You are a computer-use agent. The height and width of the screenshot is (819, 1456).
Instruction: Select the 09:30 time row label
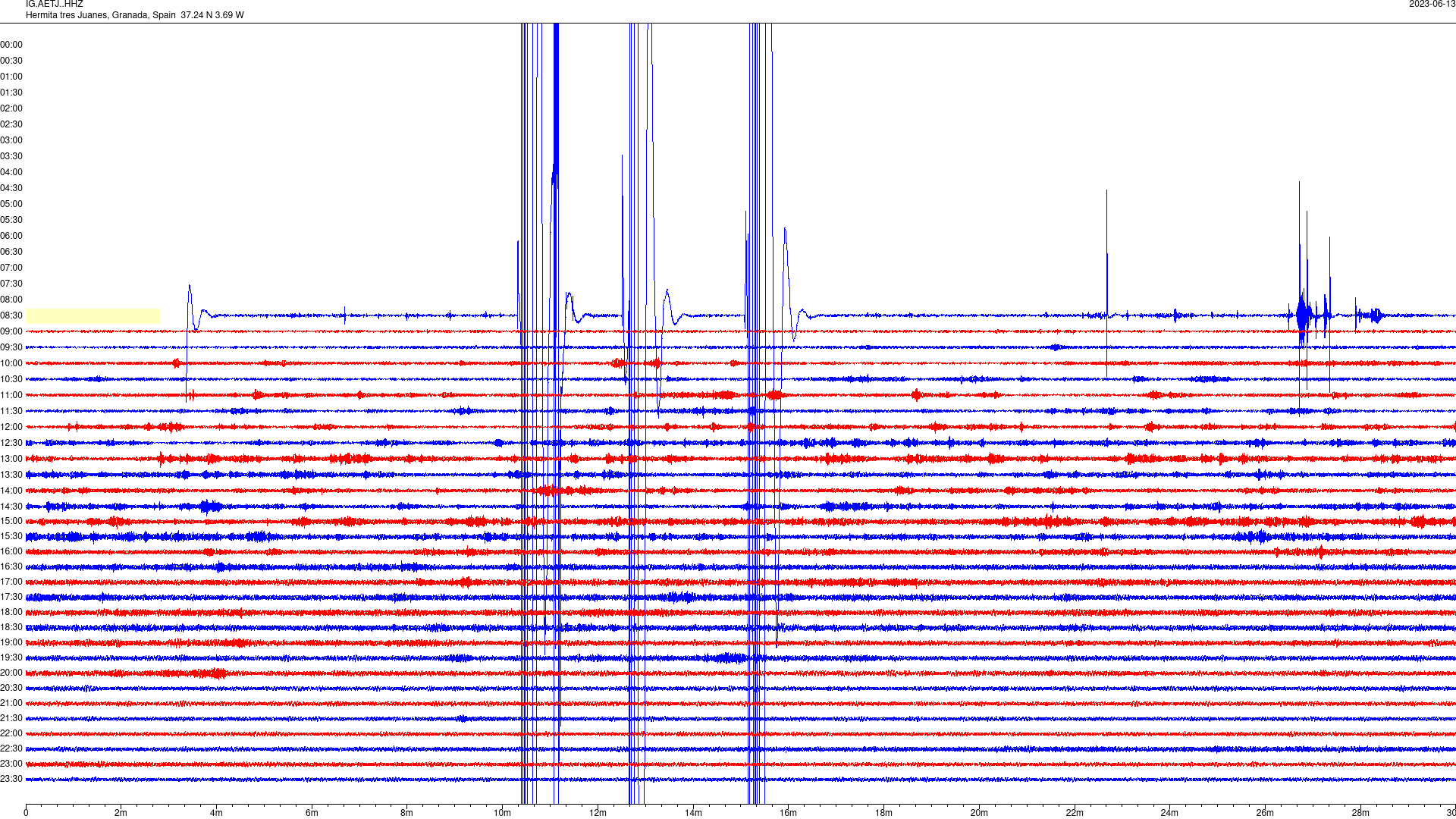tap(11, 347)
